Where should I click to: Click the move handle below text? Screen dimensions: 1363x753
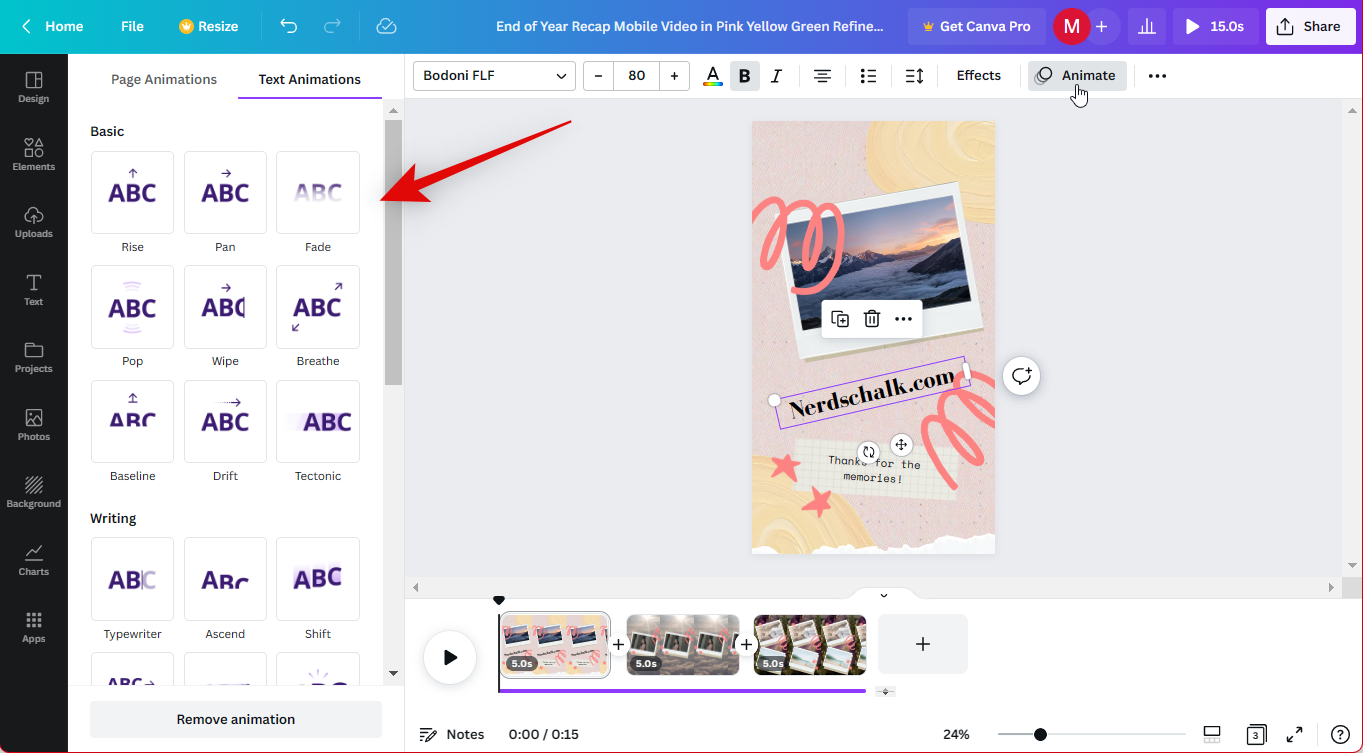click(901, 445)
